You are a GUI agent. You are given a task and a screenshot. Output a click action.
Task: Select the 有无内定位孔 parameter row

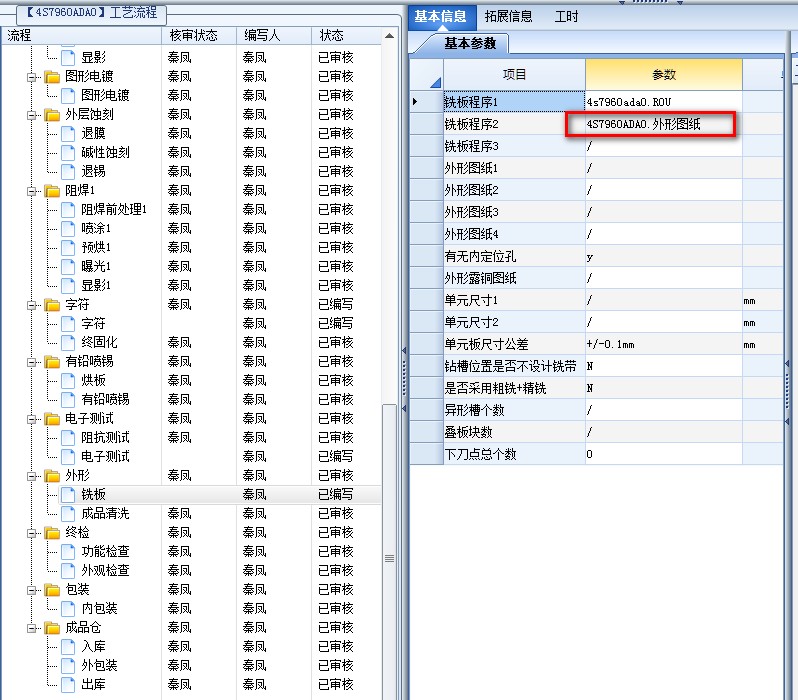pyautogui.click(x=596, y=257)
